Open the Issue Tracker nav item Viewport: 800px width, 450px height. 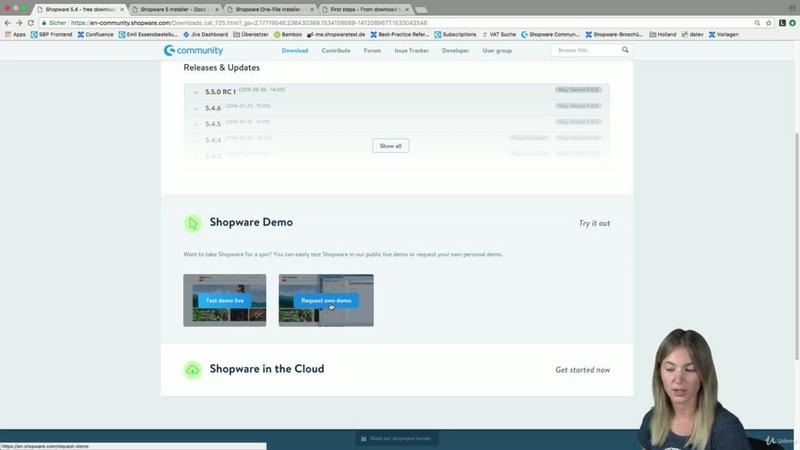[x=411, y=51]
